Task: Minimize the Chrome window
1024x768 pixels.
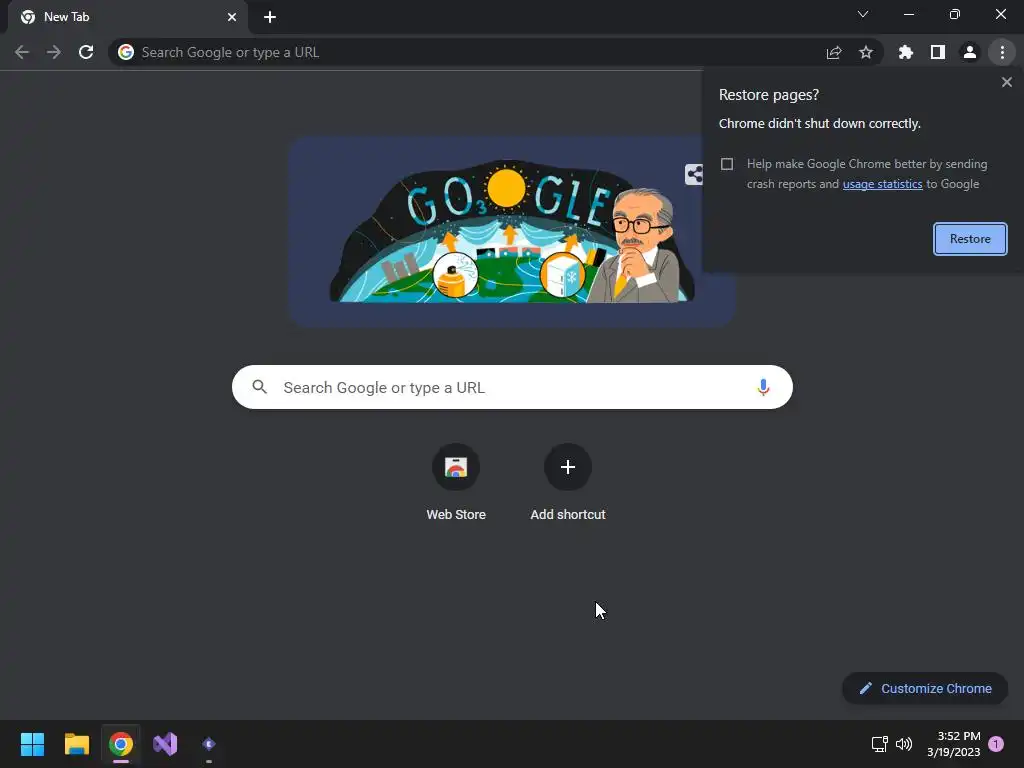Action: 908,14
